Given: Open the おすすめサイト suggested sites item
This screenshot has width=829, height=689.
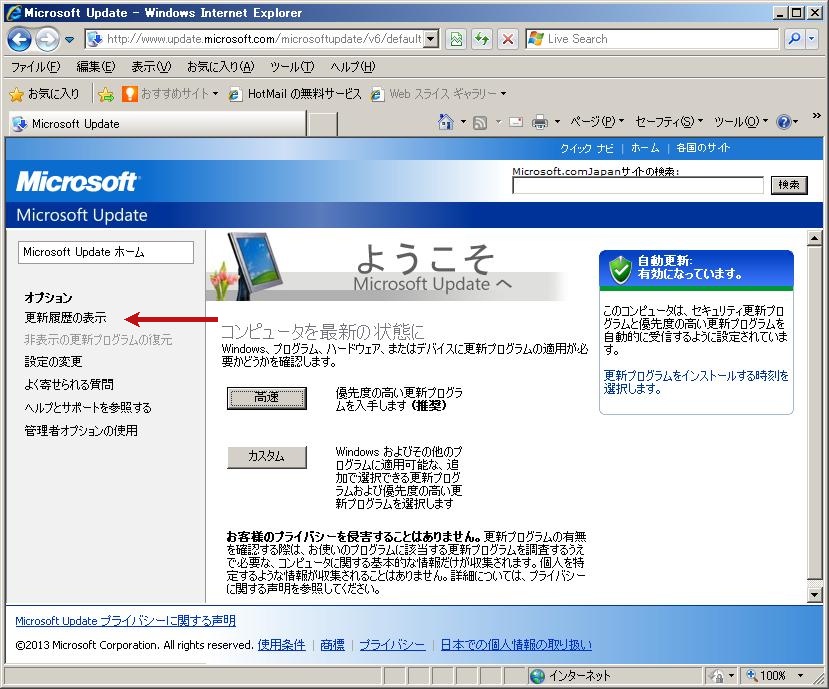Looking at the screenshot, I should pos(170,94).
